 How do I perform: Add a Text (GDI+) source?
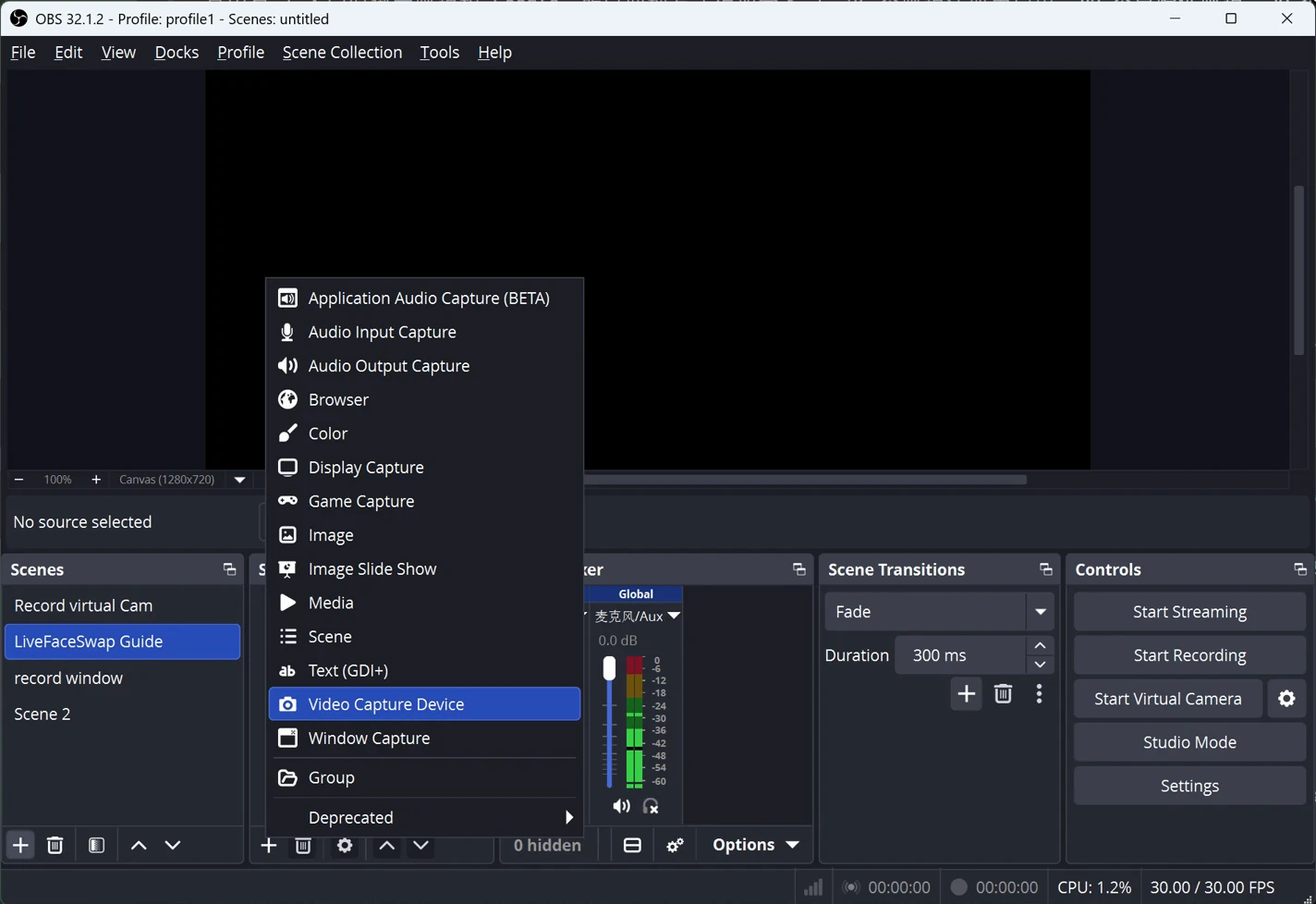424,671
